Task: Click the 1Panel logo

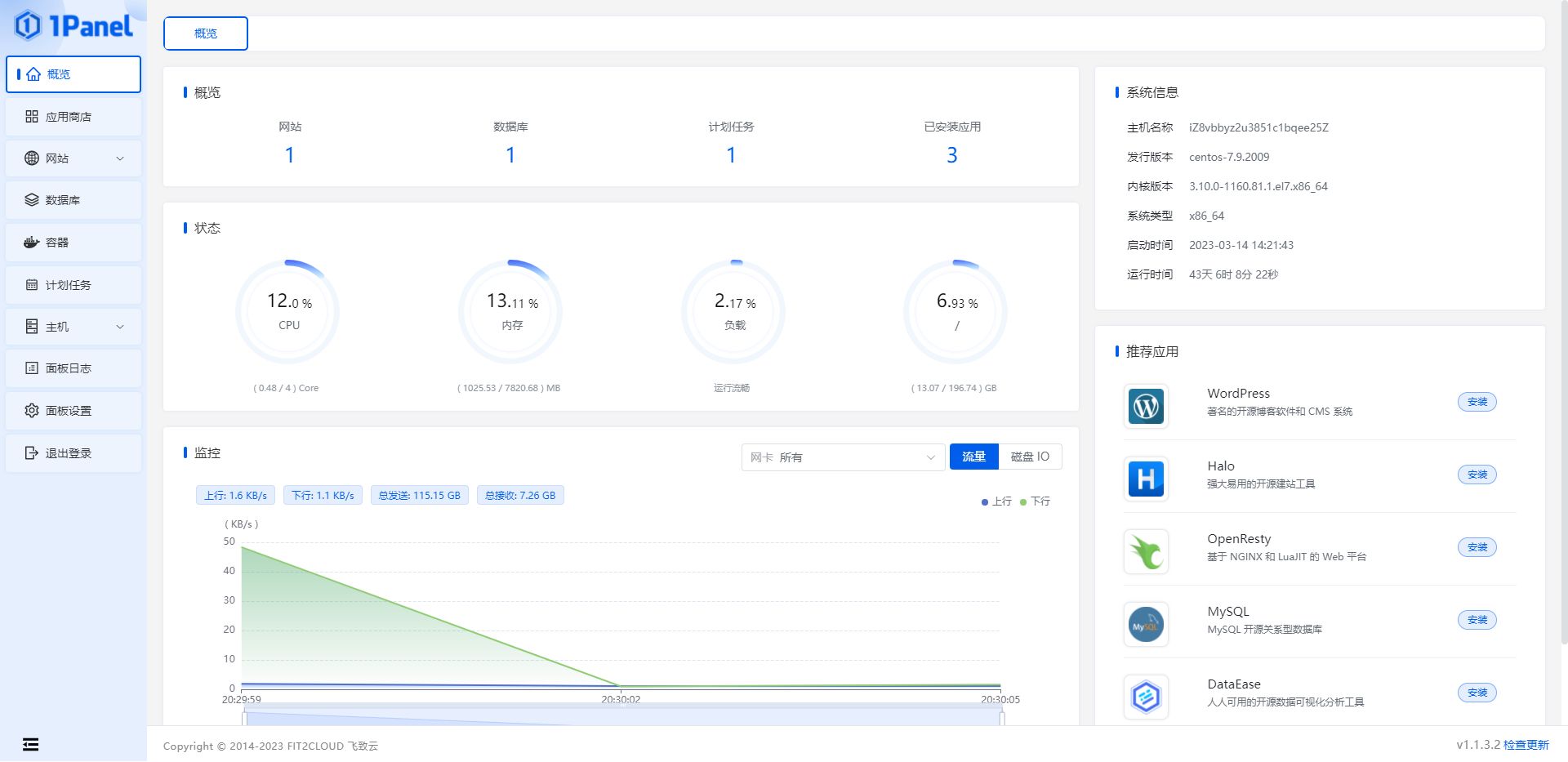Action: [x=73, y=26]
